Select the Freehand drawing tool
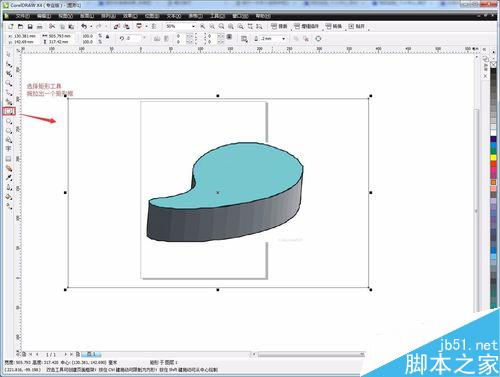Viewport: 500px width, 377px height. pos(9,92)
